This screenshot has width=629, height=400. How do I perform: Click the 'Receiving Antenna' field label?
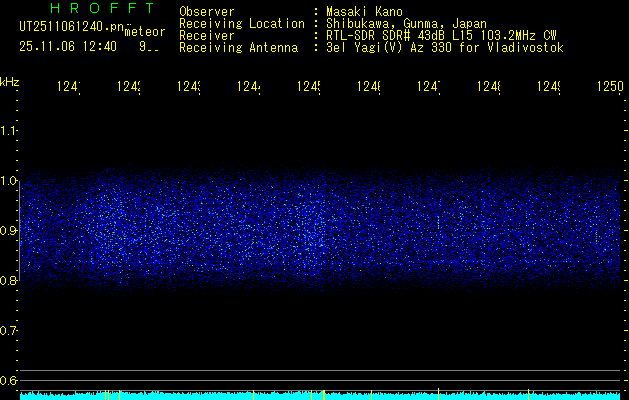(x=239, y=48)
